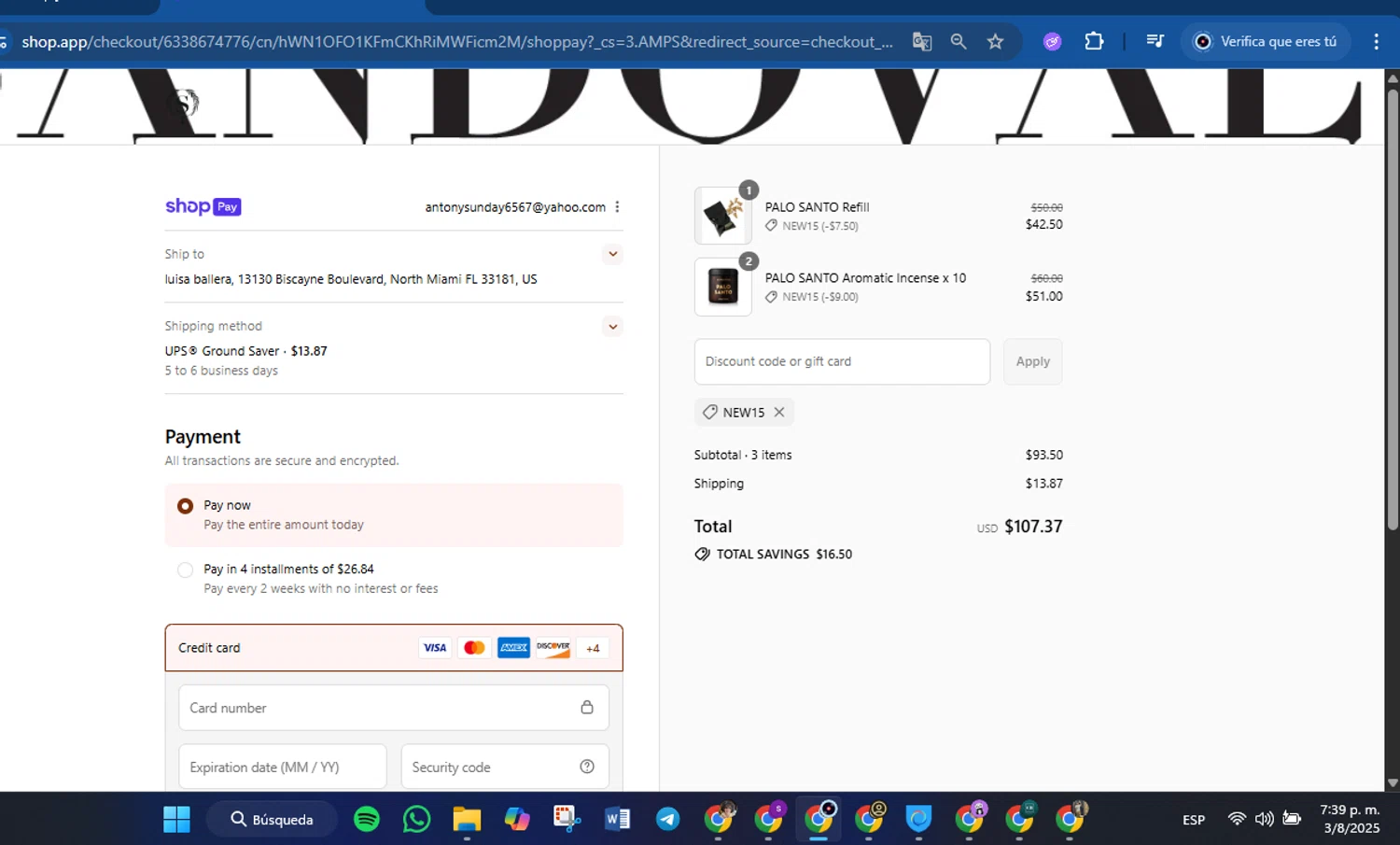Click the Verifica que eres tú button
The width and height of the screenshot is (1400, 845).
(x=1266, y=41)
